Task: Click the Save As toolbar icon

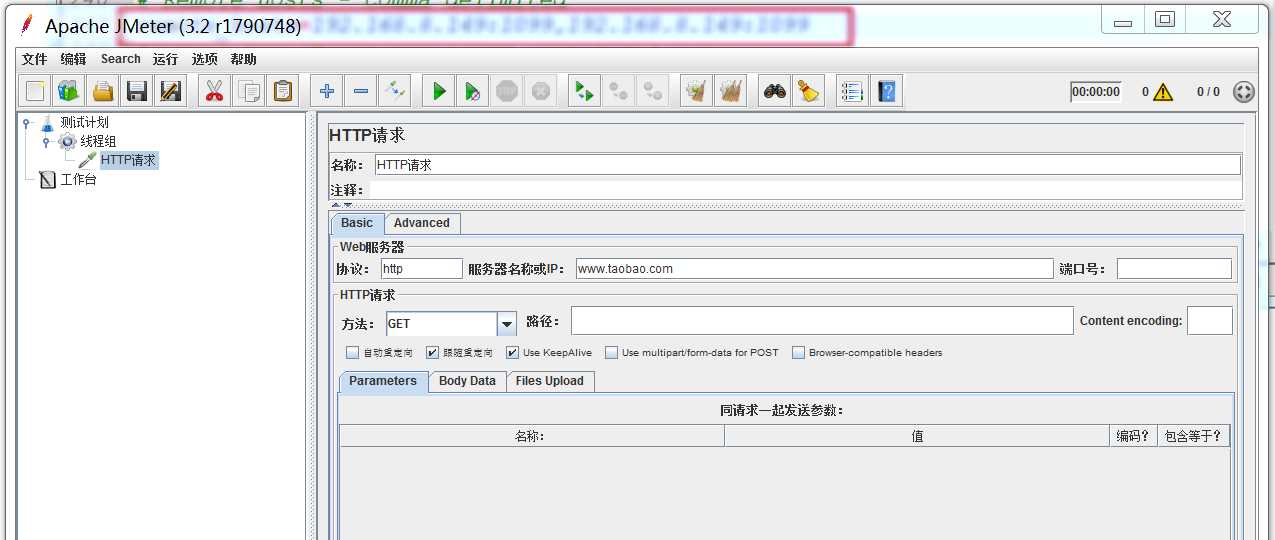Action: tap(171, 92)
